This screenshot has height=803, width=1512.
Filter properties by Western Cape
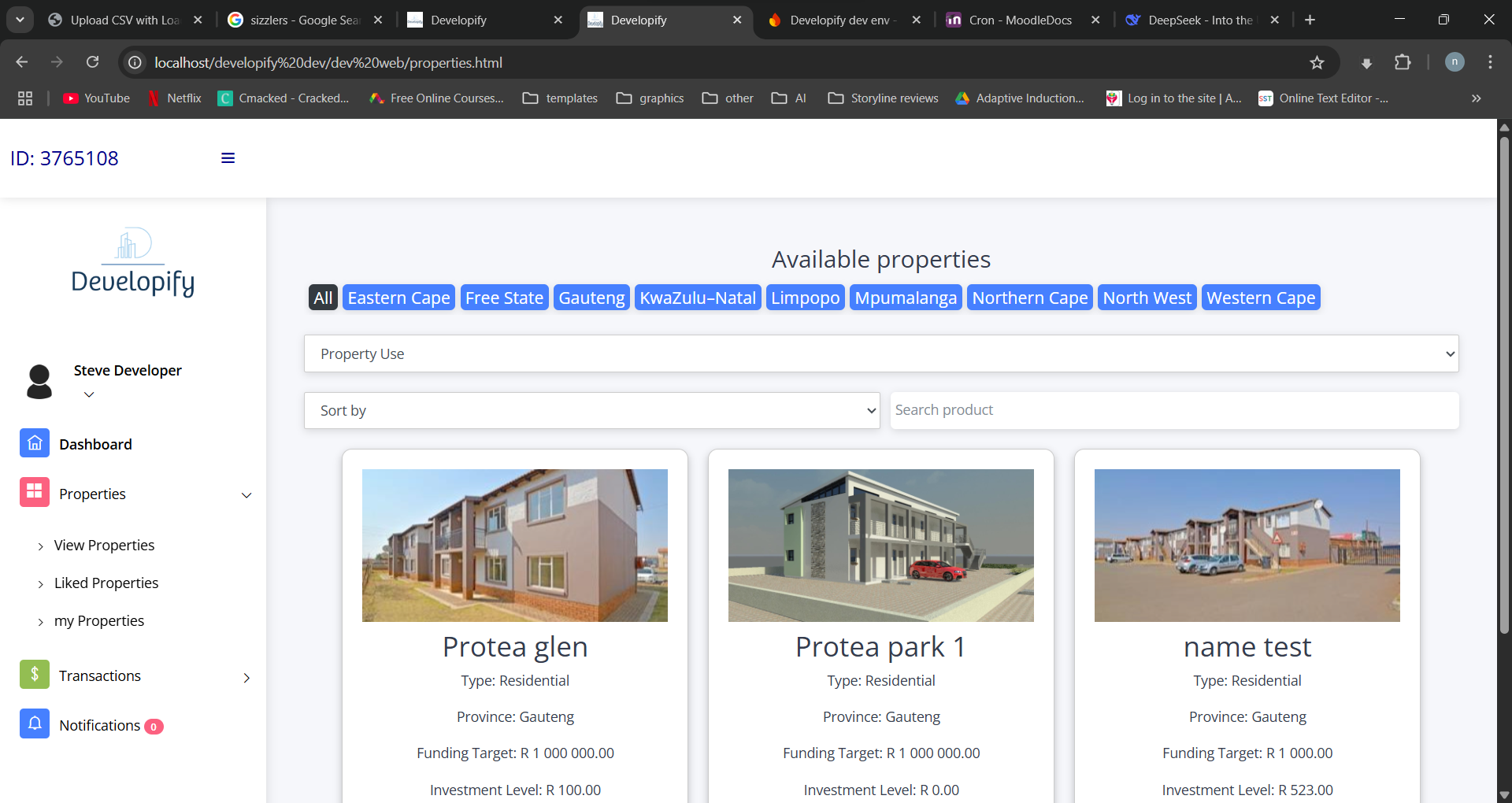point(1260,298)
